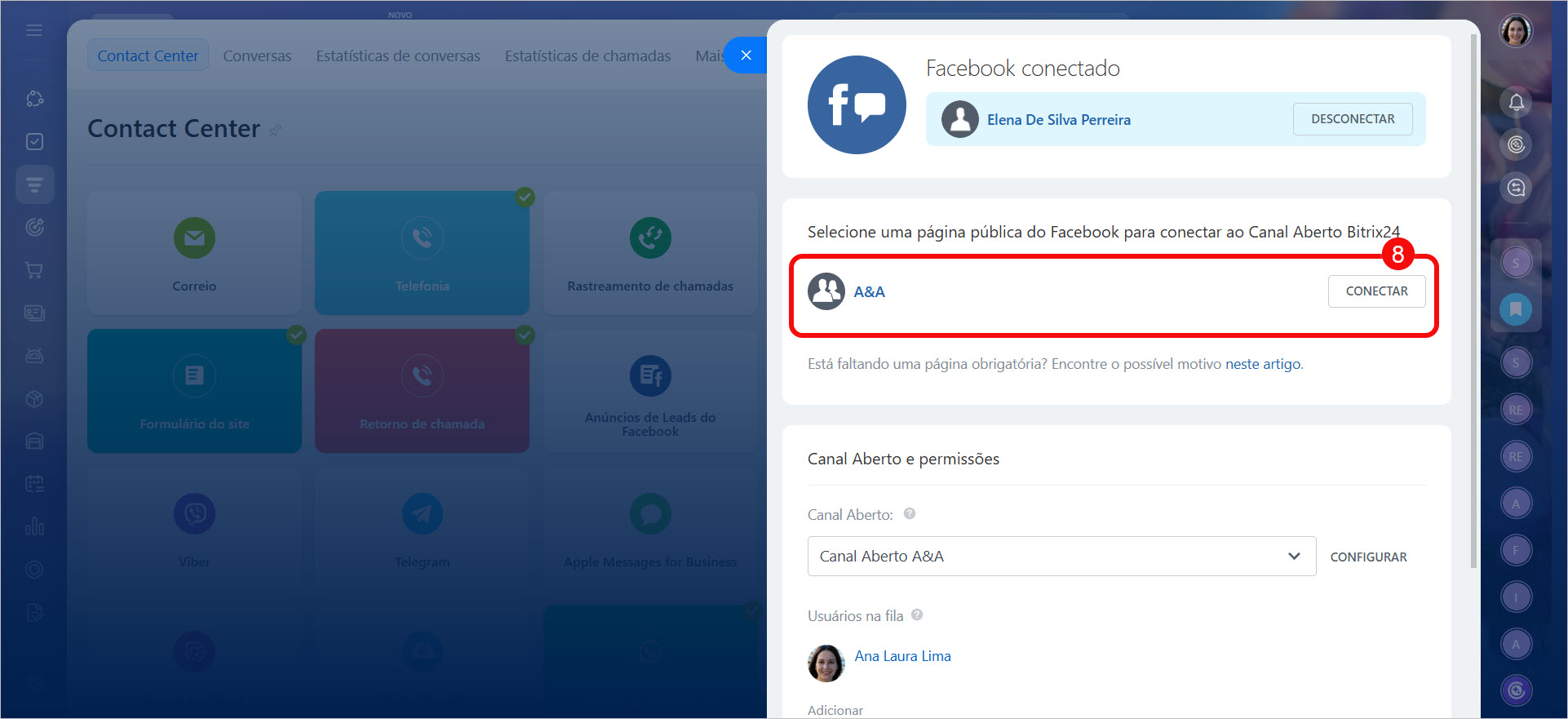
Task: Open the neste artigo help link
Action: pyautogui.click(x=1263, y=364)
